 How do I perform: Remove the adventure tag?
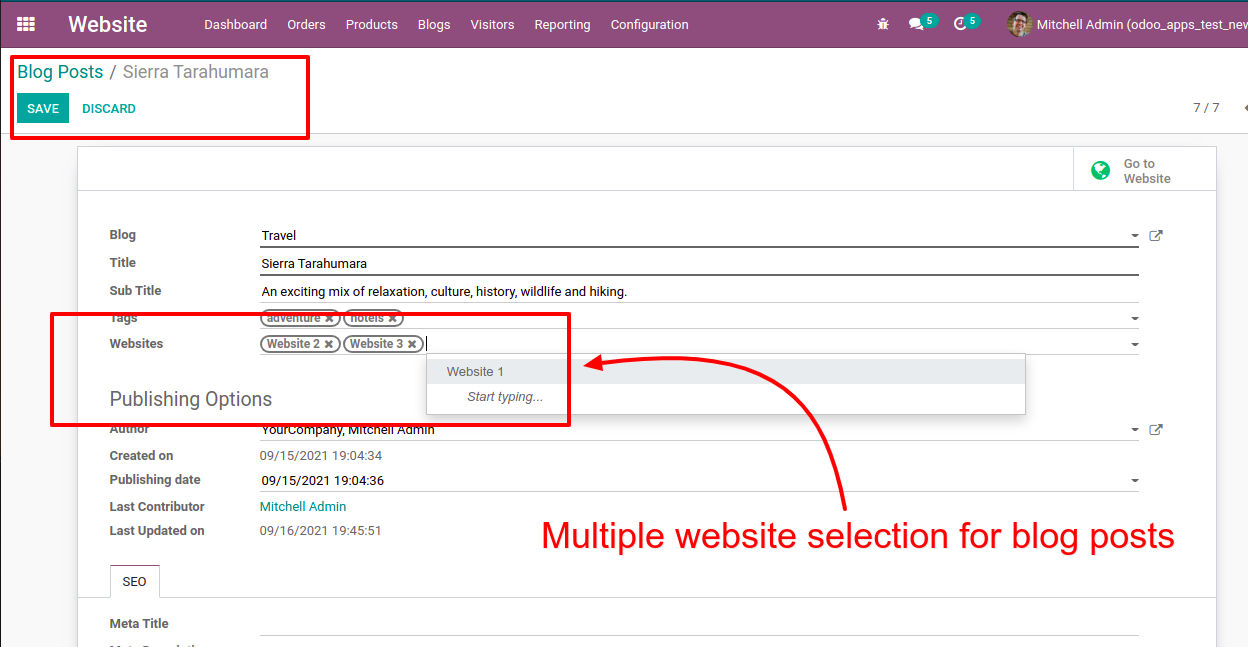[329, 318]
